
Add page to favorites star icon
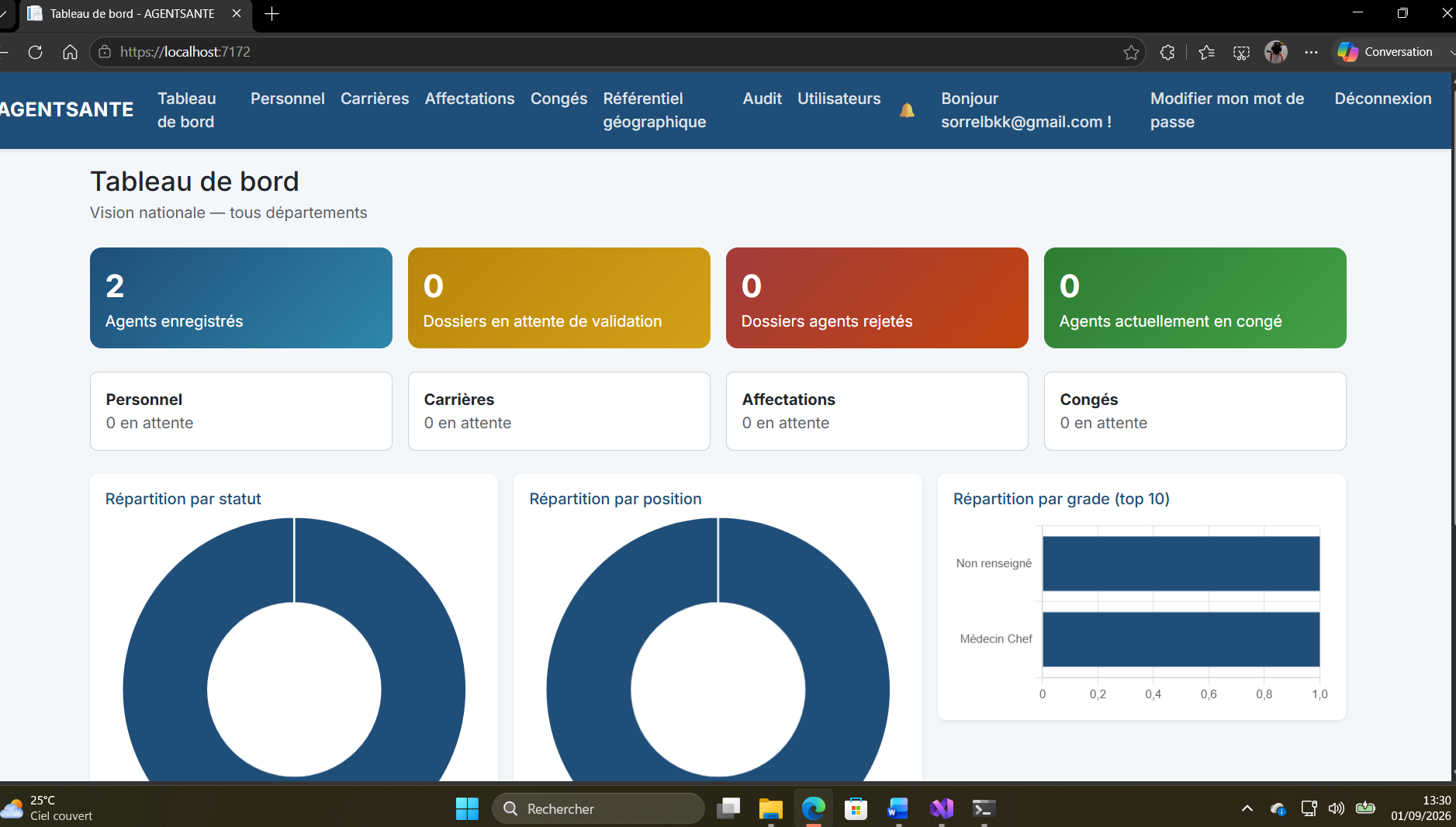tap(1131, 52)
